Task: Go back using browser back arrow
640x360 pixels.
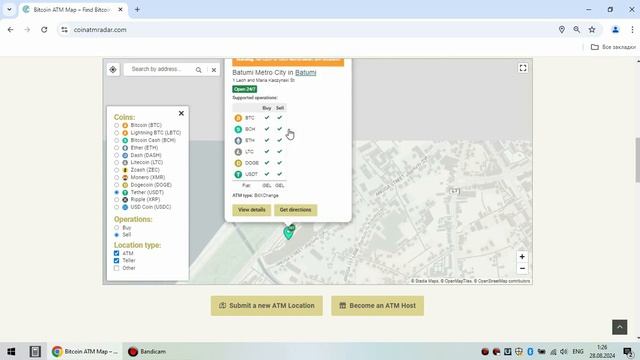Action: click(11, 30)
